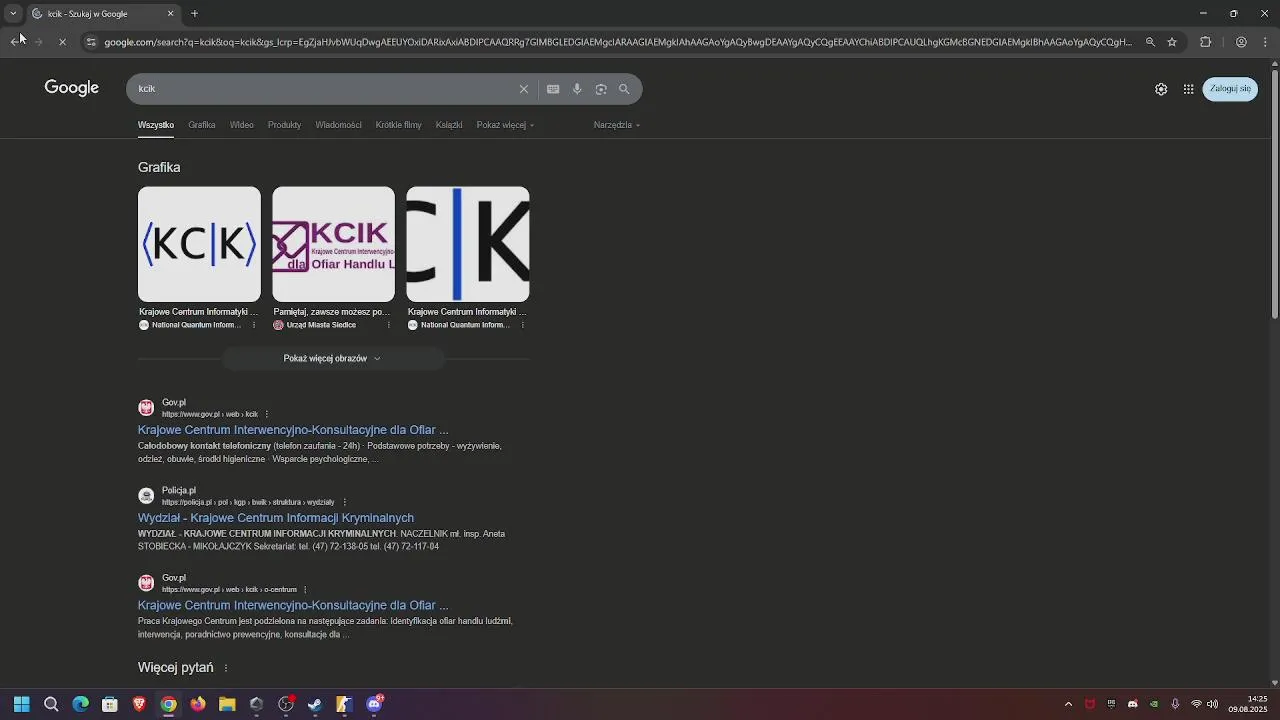The width and height of the screenshot is (1280, 720).
Task: Open more options for the o-centrum result
Action: 305,590
